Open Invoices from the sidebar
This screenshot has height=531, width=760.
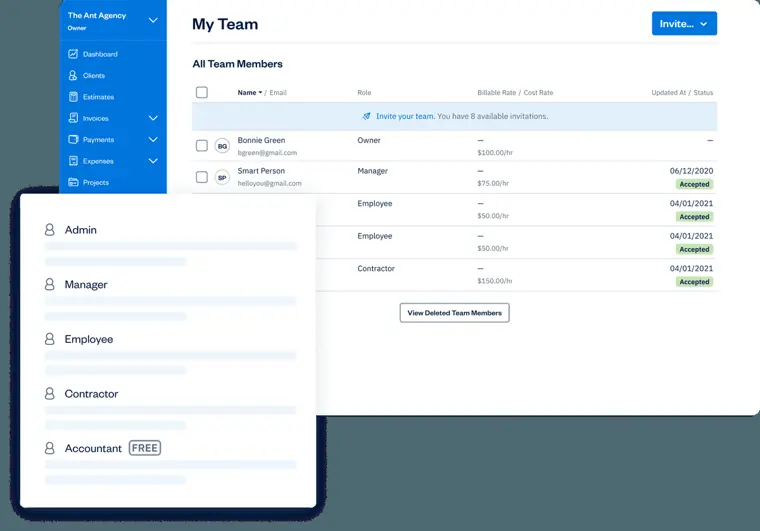click(x=95, y=118)
